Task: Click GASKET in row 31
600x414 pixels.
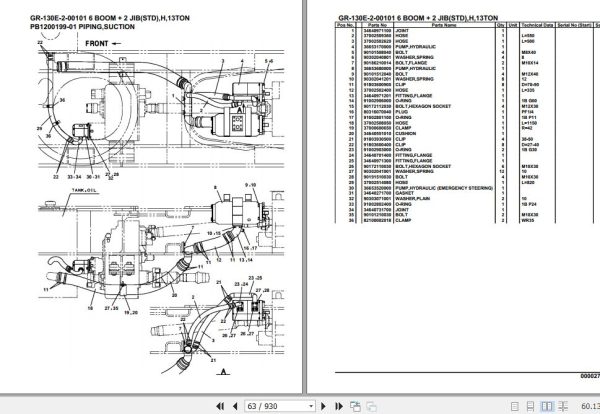Action: click(404, 193)
